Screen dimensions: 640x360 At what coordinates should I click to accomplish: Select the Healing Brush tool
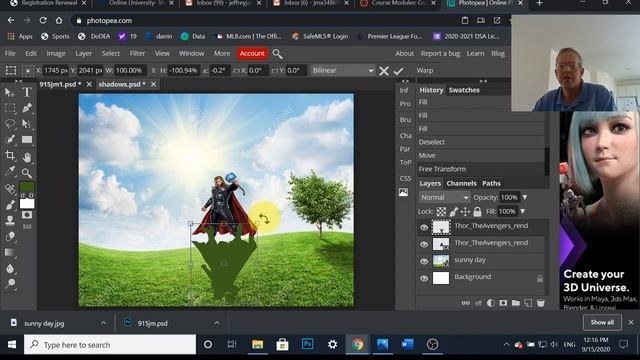tap(10, 189)
